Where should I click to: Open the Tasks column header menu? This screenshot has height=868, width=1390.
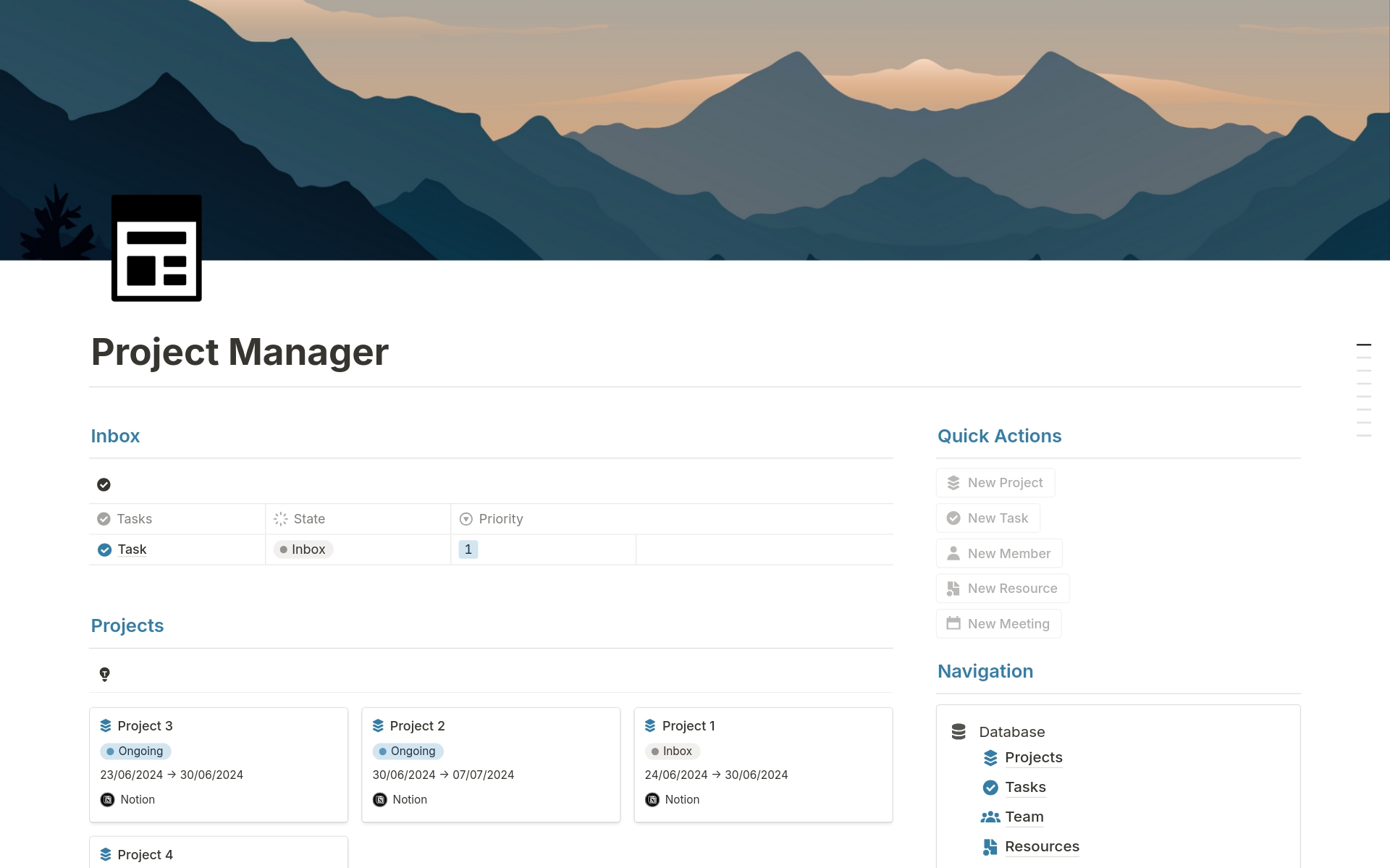point(134,519)
